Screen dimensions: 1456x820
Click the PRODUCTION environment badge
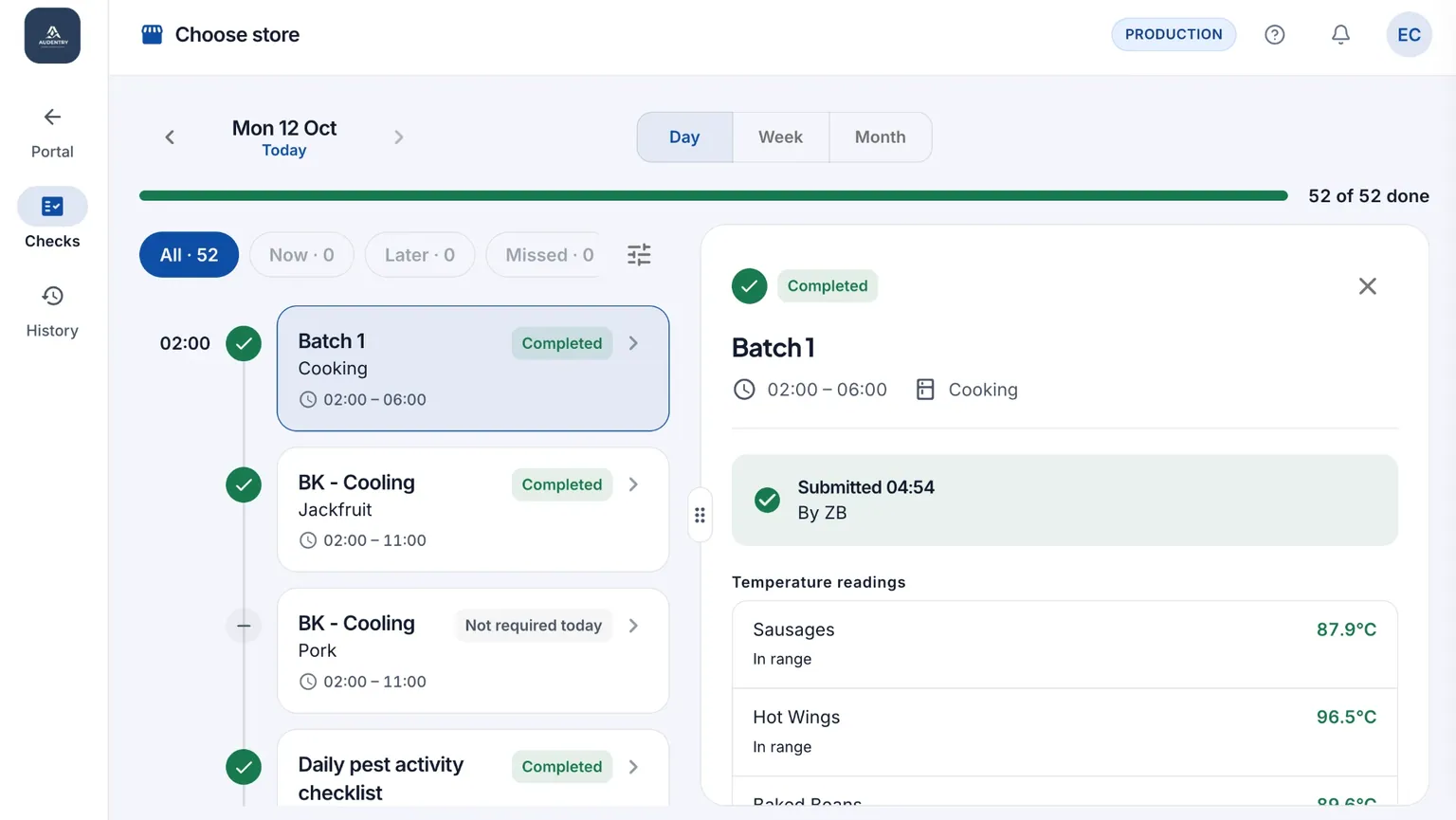[1174, 34]
